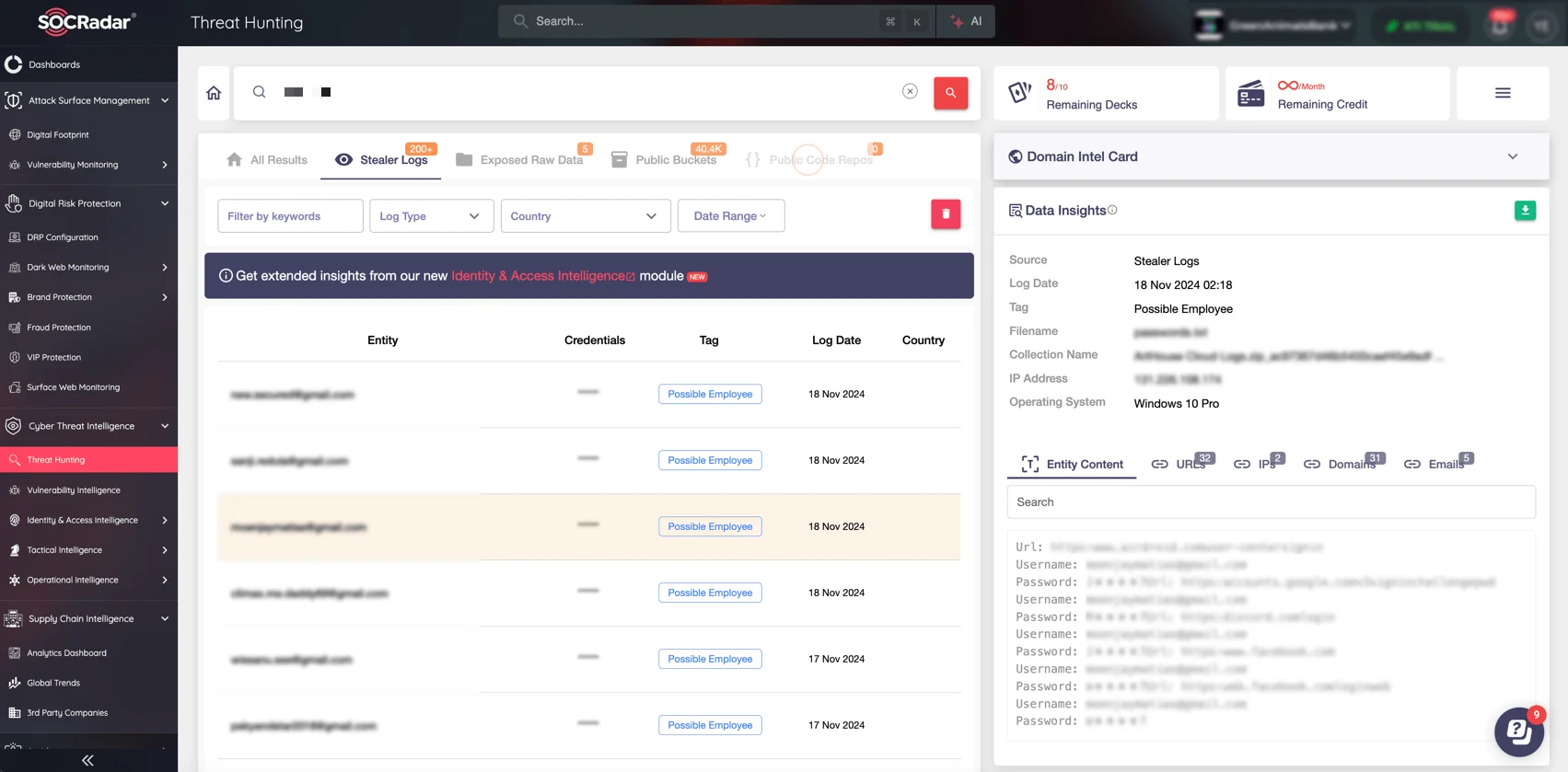The height and width of the screenshot is (772, 1568).
Task: Click the red search button
Action: [950, 92]
